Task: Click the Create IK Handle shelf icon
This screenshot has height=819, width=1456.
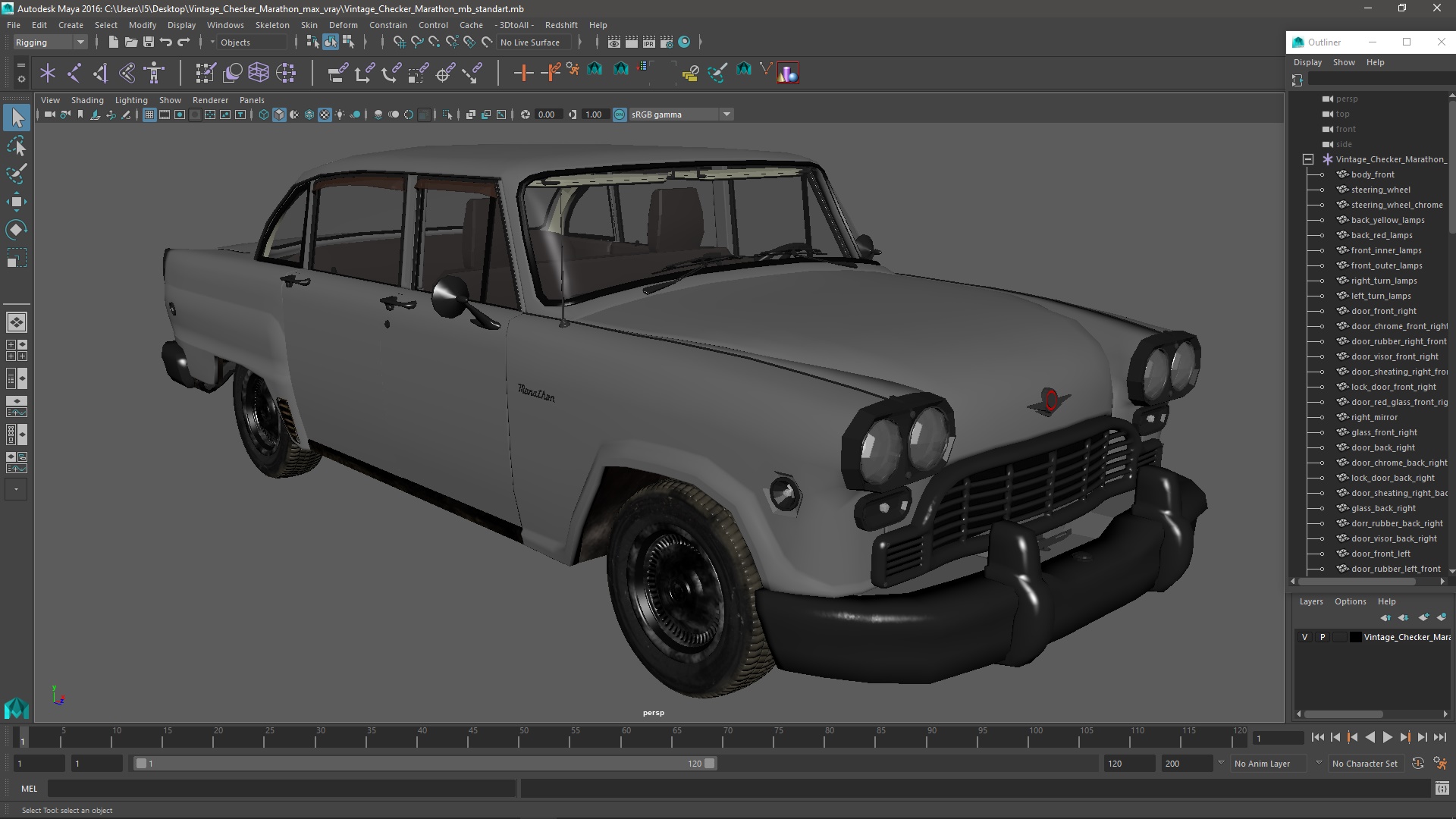Action: point(101,73)
